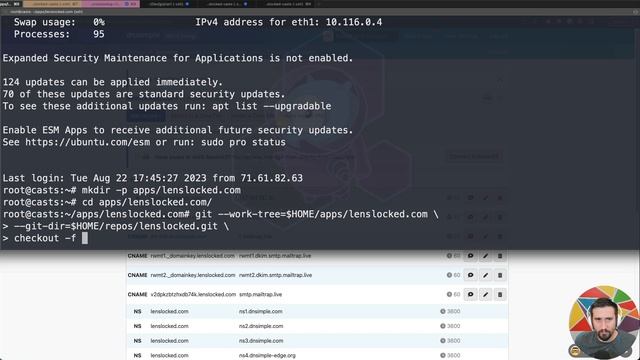This screenshot has width=640, height=360.
Task: Click 'apt list --upgradable' text in terminal
Action: (271, 106)
